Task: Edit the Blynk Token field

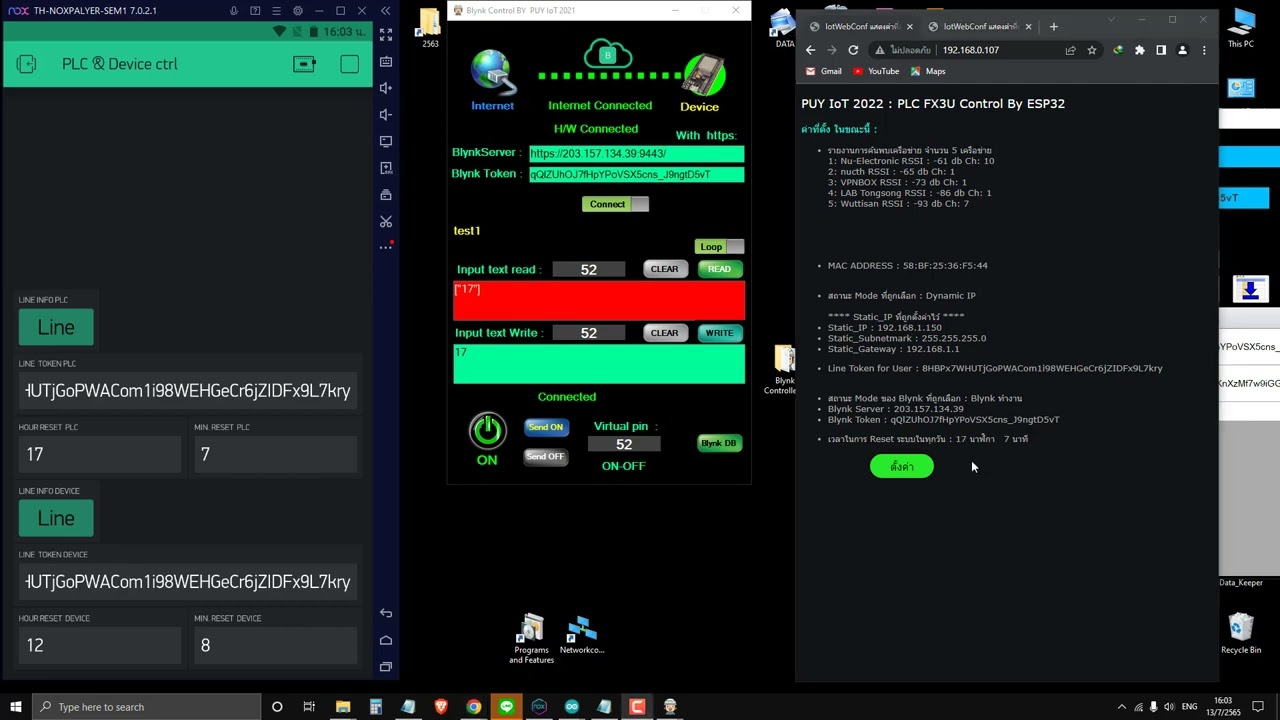Action: coord(636,174)
